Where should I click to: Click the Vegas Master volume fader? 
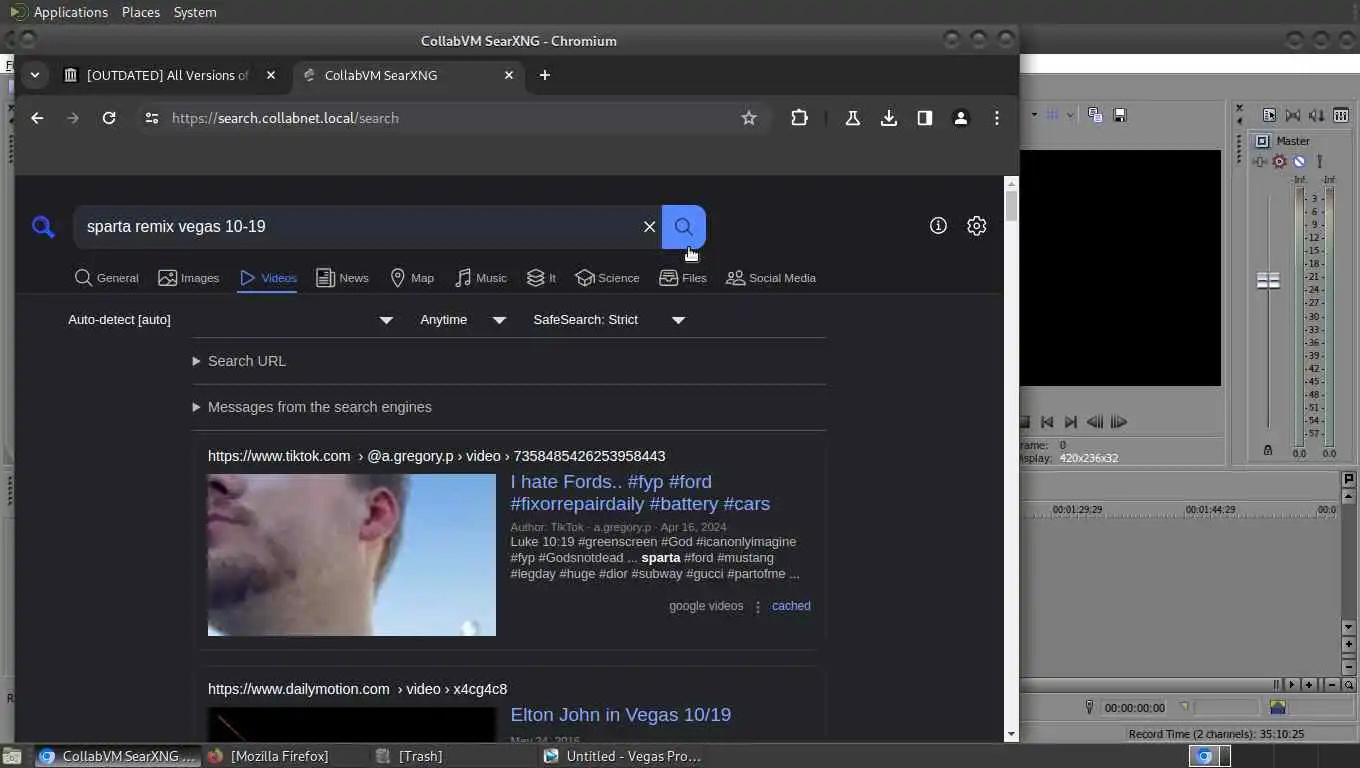1268,281
